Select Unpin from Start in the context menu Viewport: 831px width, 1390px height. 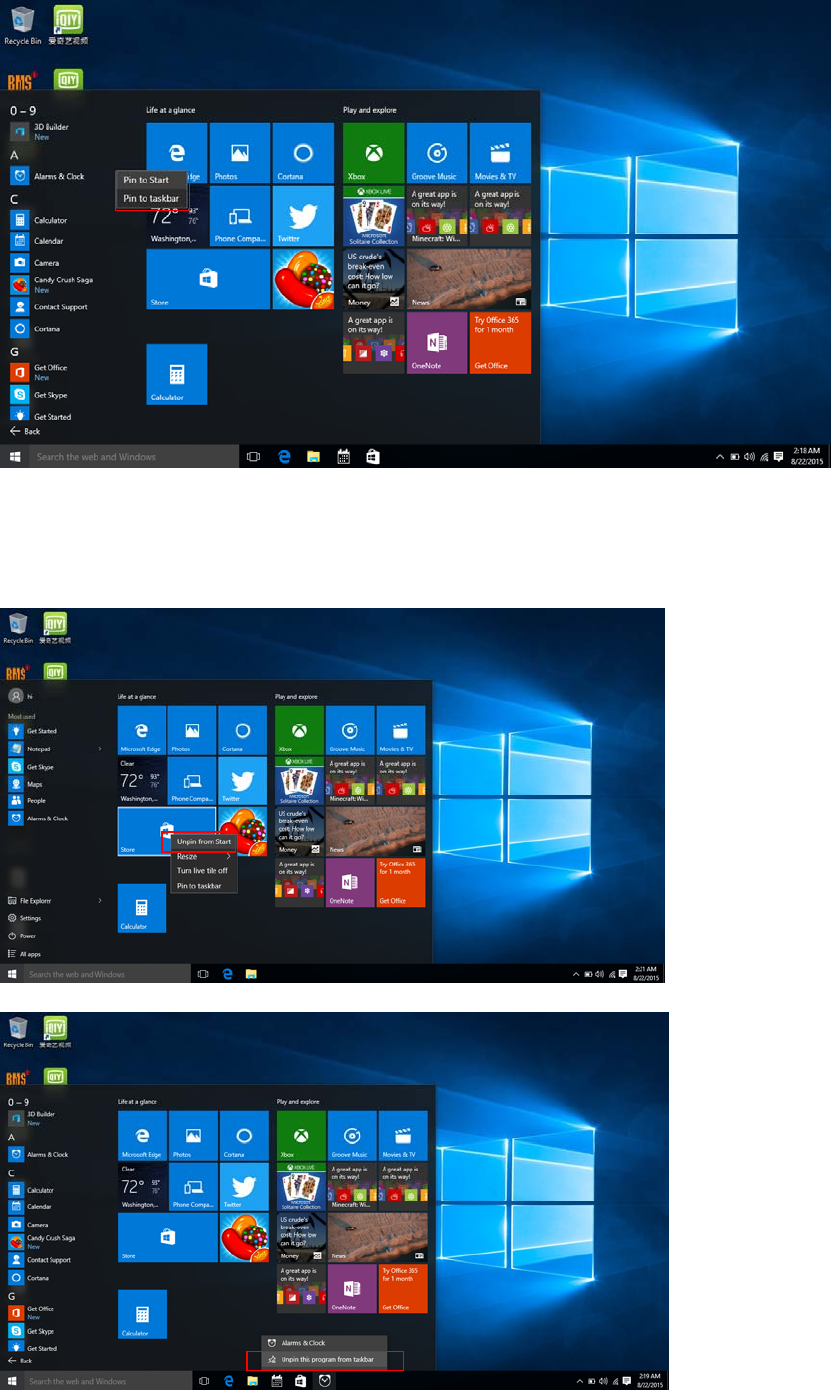coord(203,842)
